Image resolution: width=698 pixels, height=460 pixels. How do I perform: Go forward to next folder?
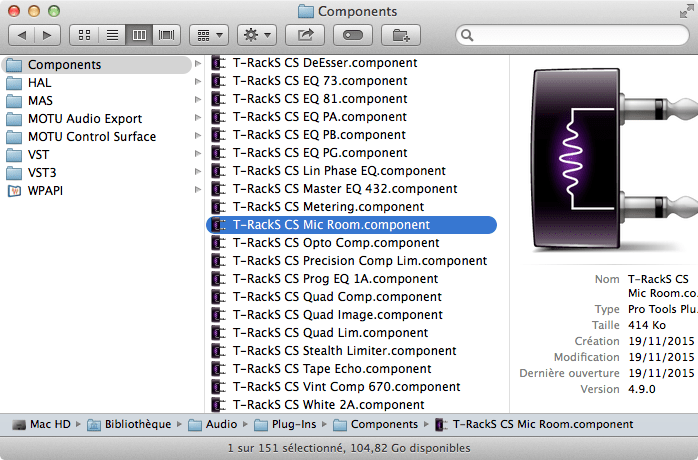coord(48,35)
